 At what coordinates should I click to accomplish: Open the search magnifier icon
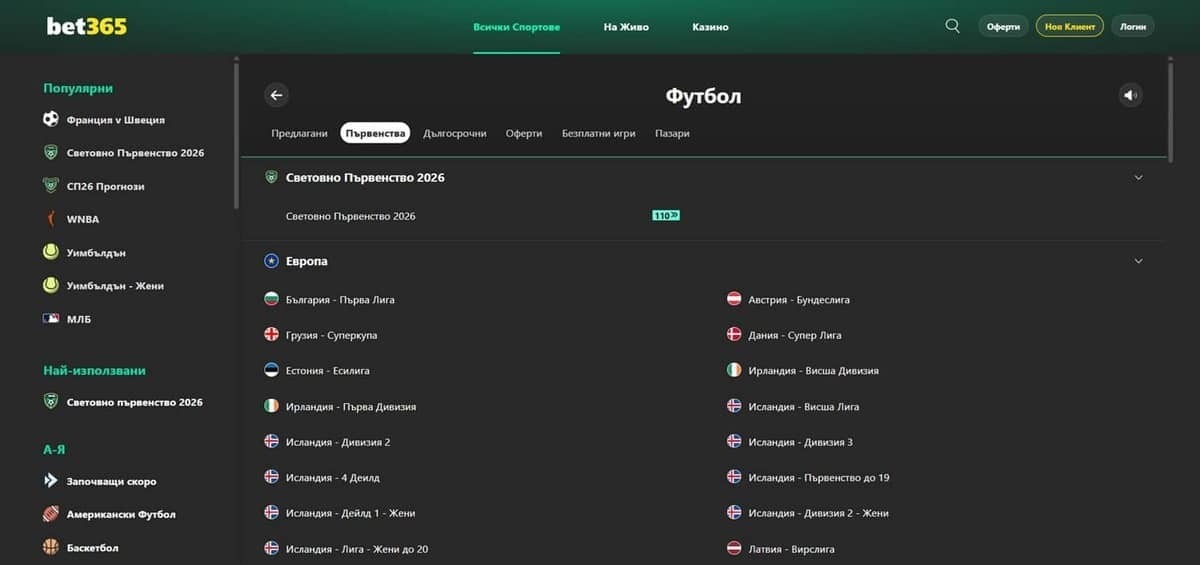tap(952, 26)
